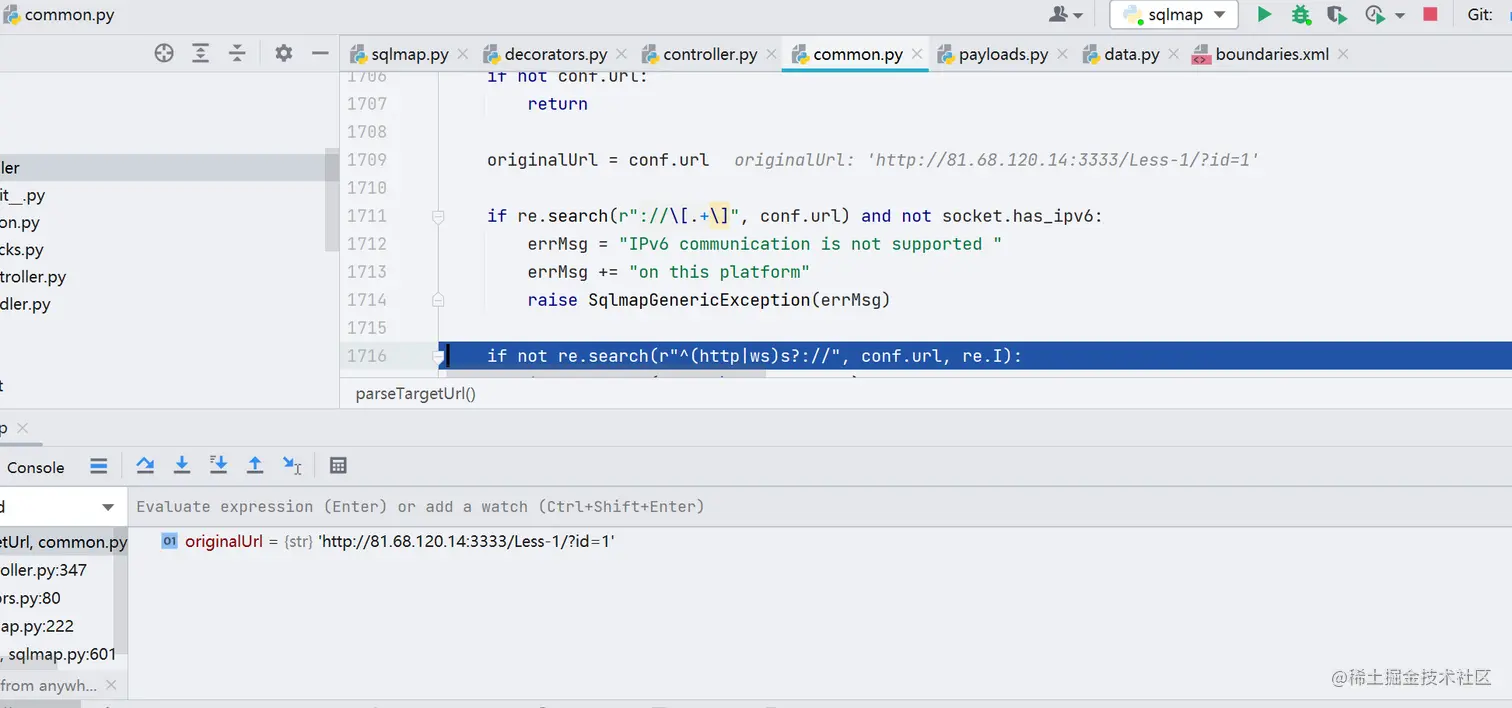Dismiss the 'from anywh...' hint
1512x708 pixels.
111,685
